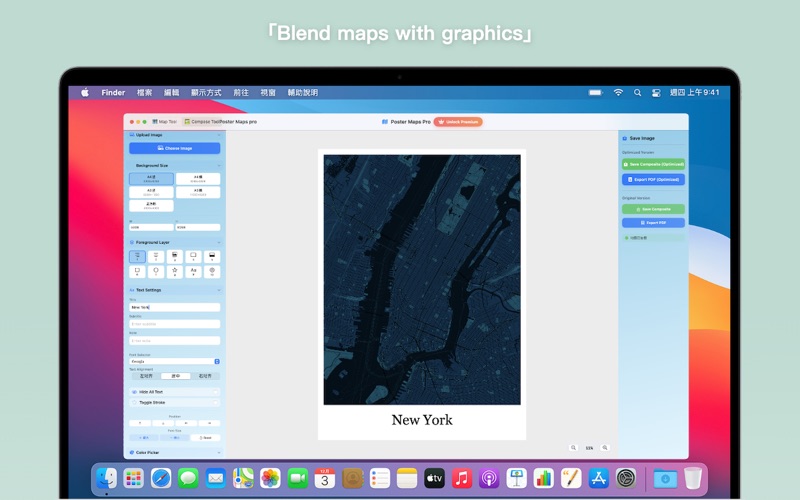Image resolution: width=800 pixels, height=500 pixels.
Task: Open the Music app in the Dock
Action: pos(461,478)
